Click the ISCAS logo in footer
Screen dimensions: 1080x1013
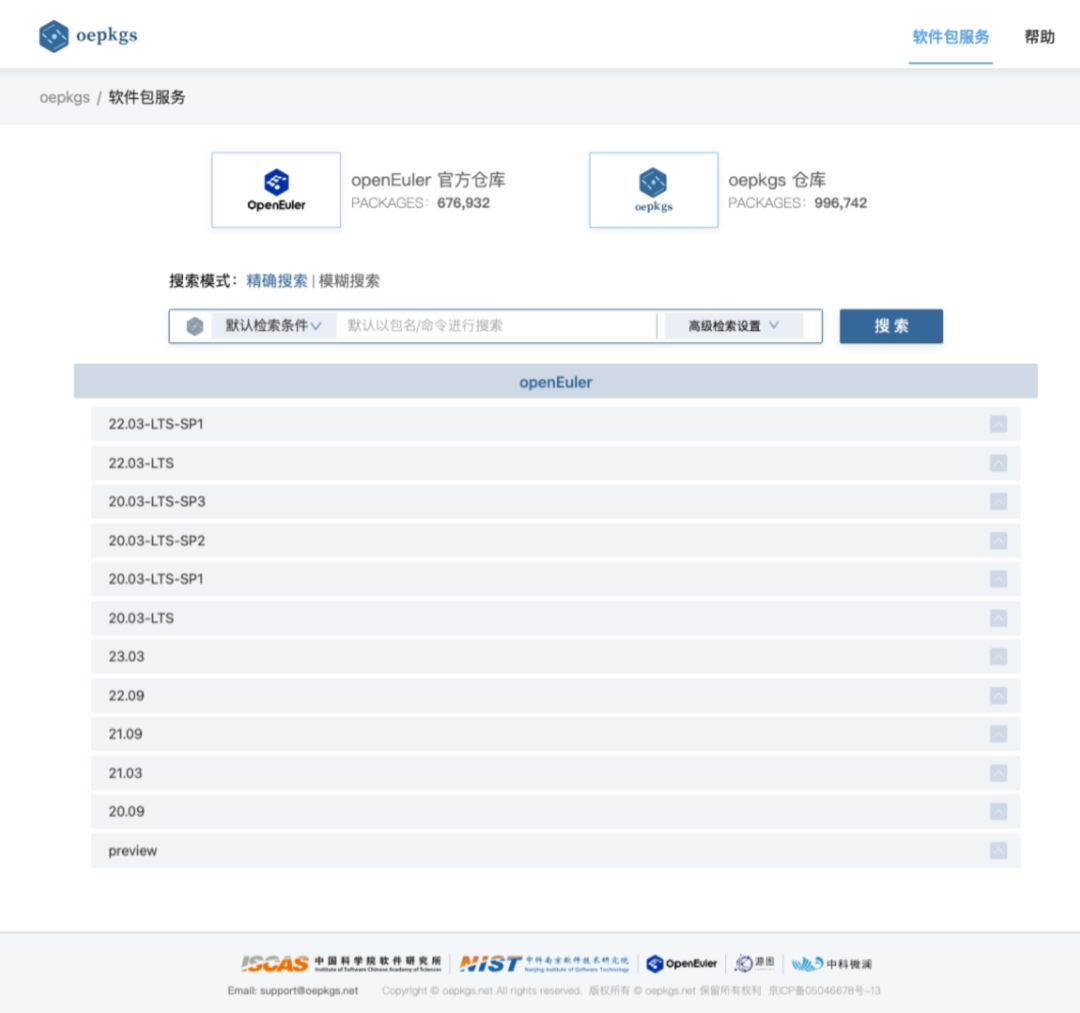click(341, 963)
